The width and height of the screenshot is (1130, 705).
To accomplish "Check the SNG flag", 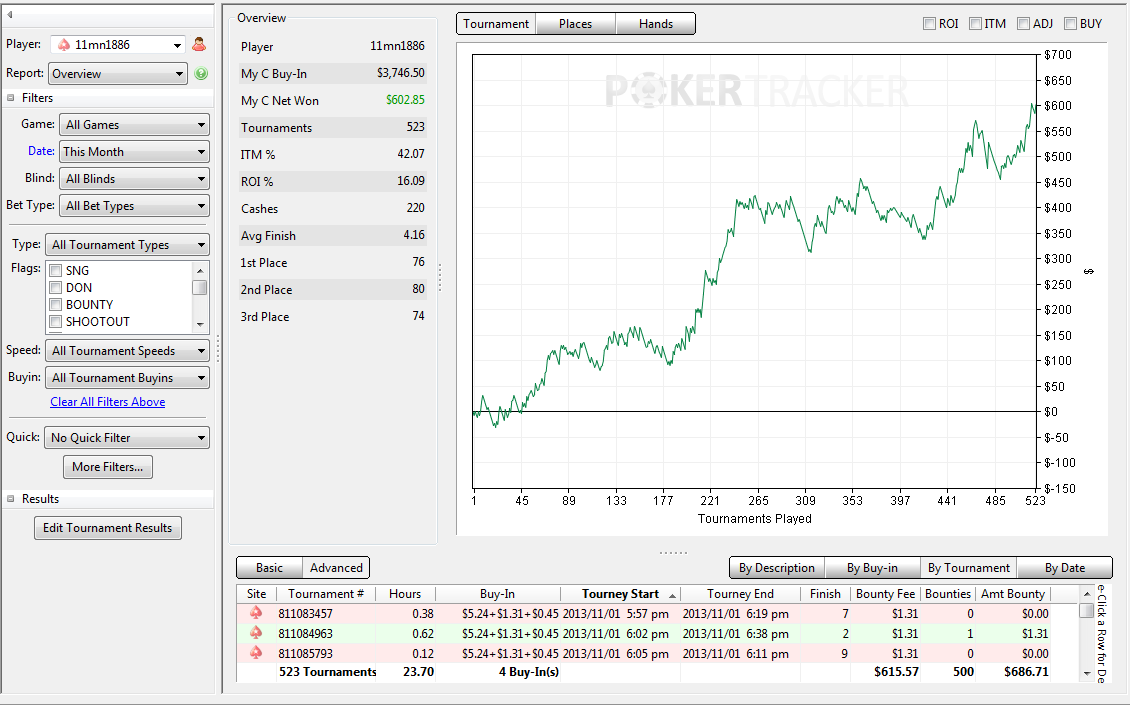I will pyautogui.click(x=55, y=271).
